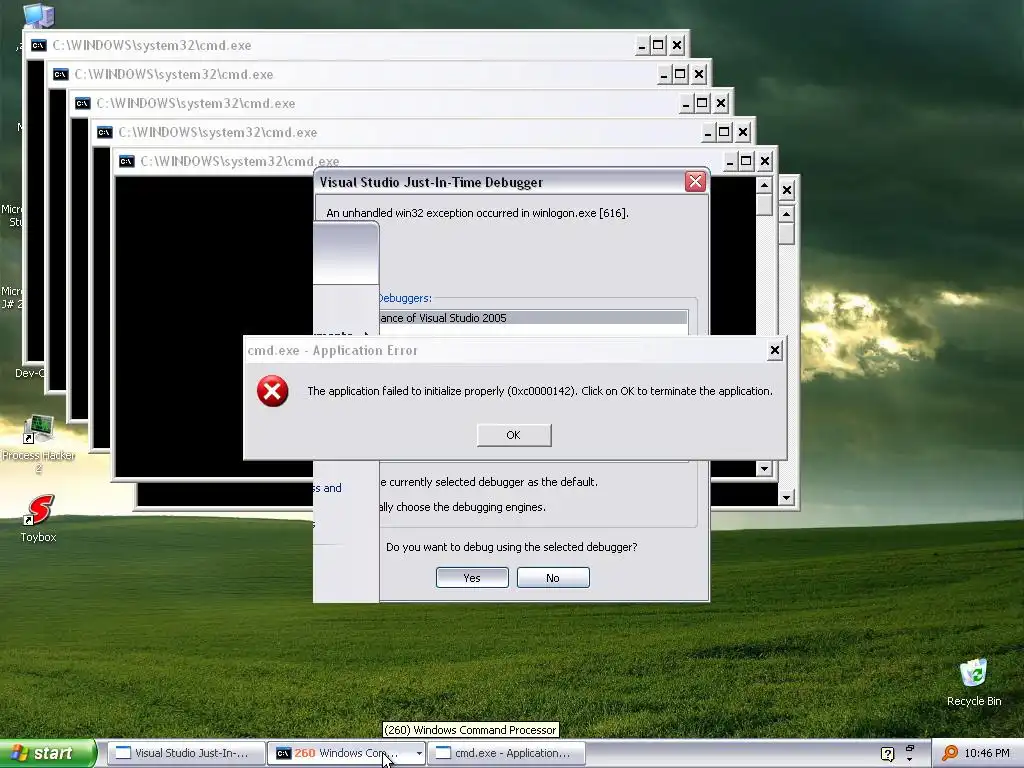The width and height of the screenshot is (1024, 768).
Task: Minimize the third-from-back cmd.exe window
Action: point(686,103)
